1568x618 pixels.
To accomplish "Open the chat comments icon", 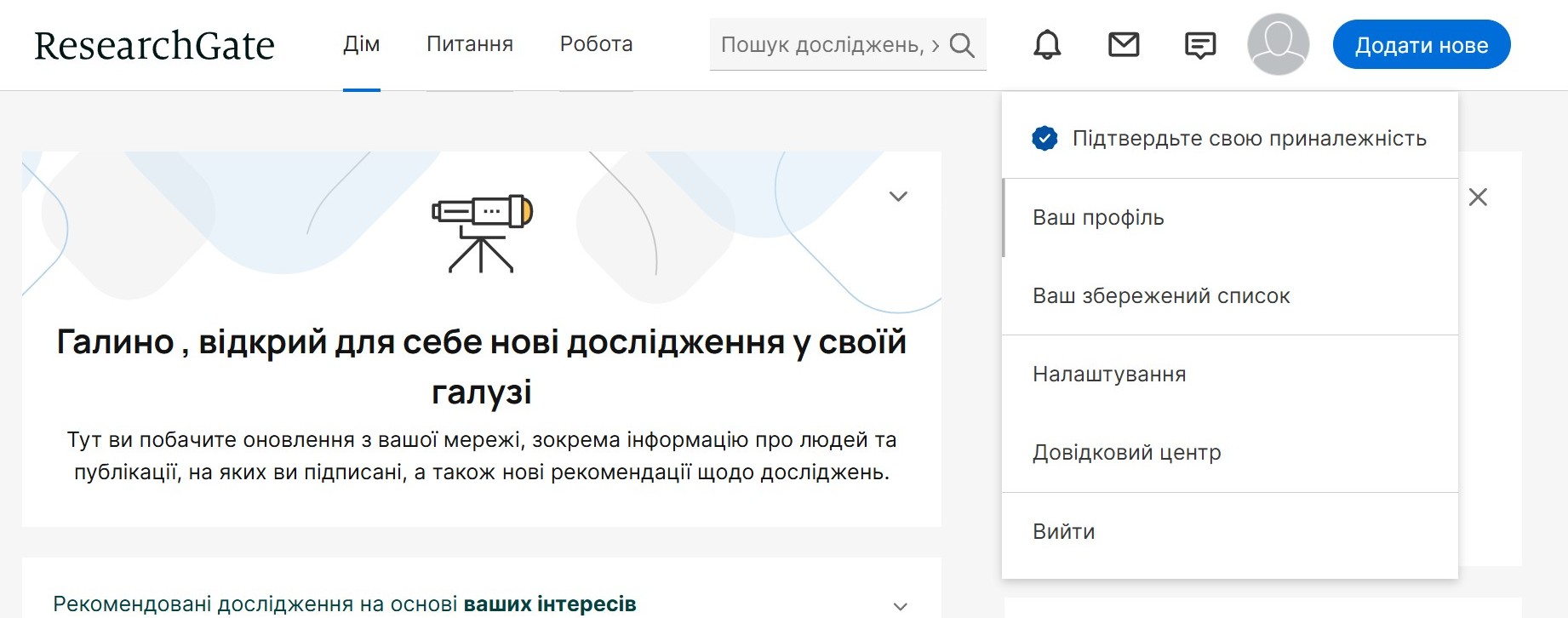I will [1200, 45].
